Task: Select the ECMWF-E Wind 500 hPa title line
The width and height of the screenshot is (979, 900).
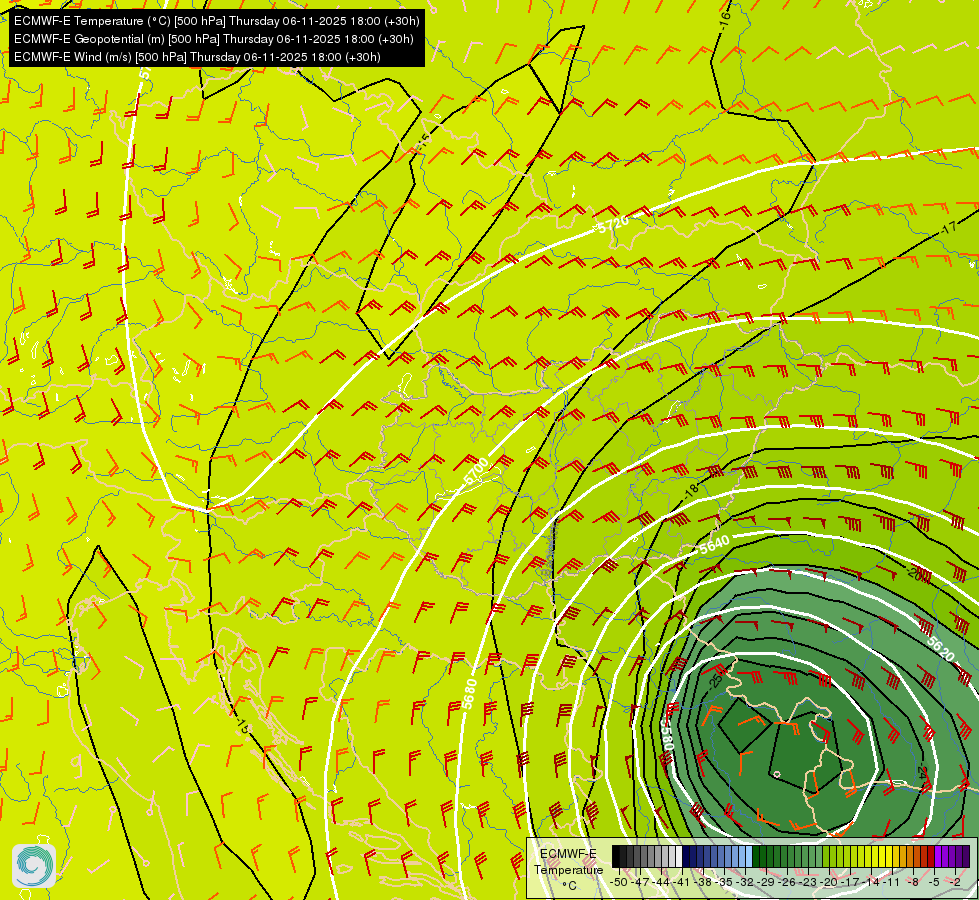Action: (197, 57)
